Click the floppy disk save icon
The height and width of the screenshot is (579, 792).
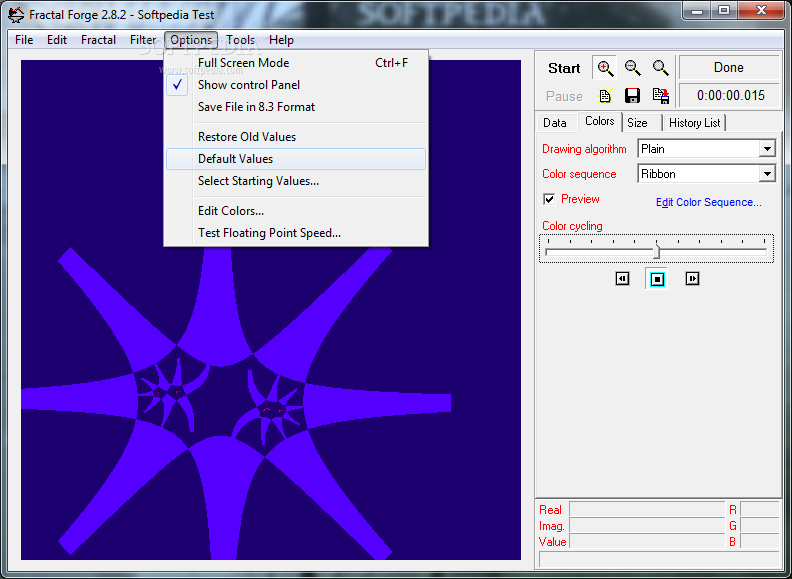click(632, 95)
